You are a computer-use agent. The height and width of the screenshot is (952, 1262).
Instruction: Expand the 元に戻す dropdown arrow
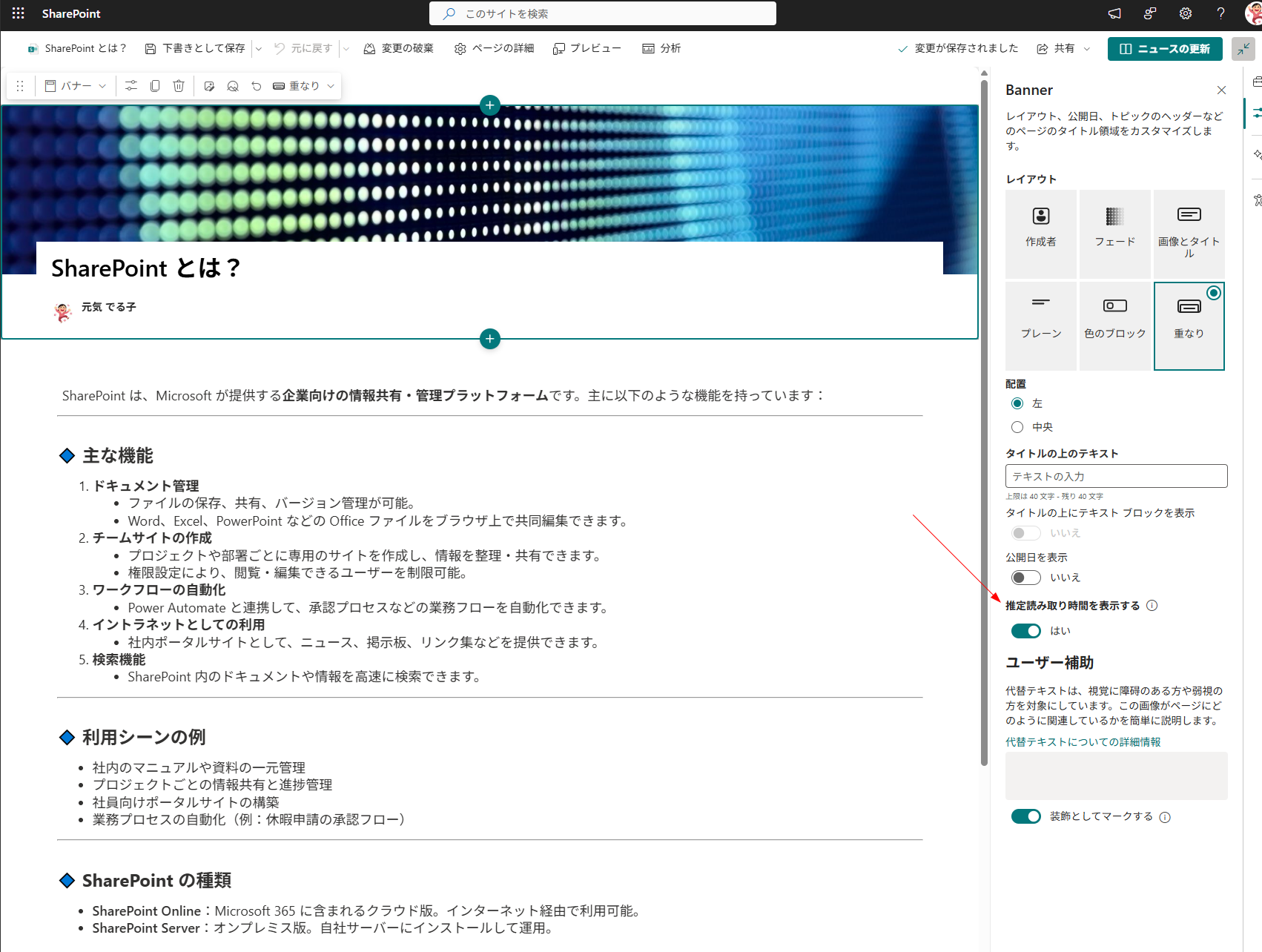coord(346,49)
